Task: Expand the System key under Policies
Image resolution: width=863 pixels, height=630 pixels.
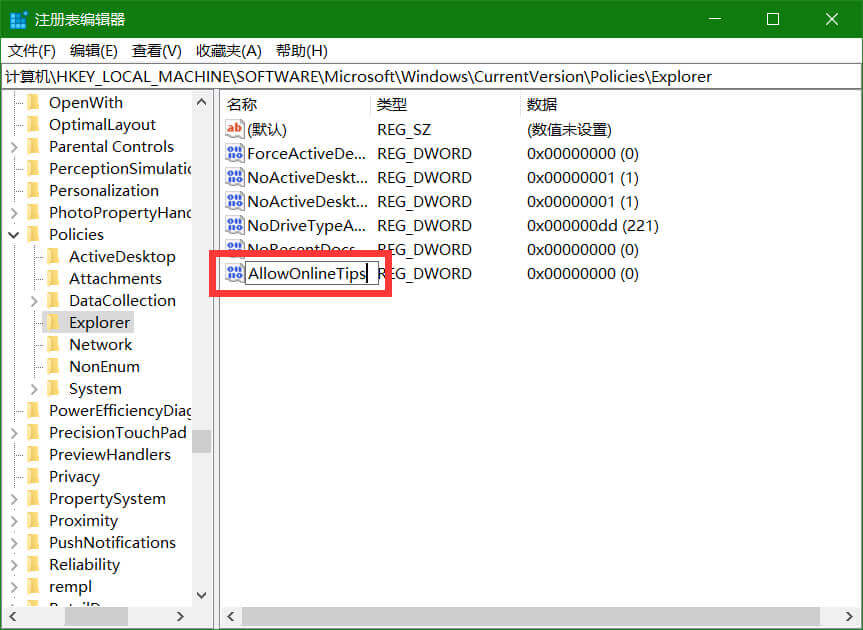Action: pos(34,388)
